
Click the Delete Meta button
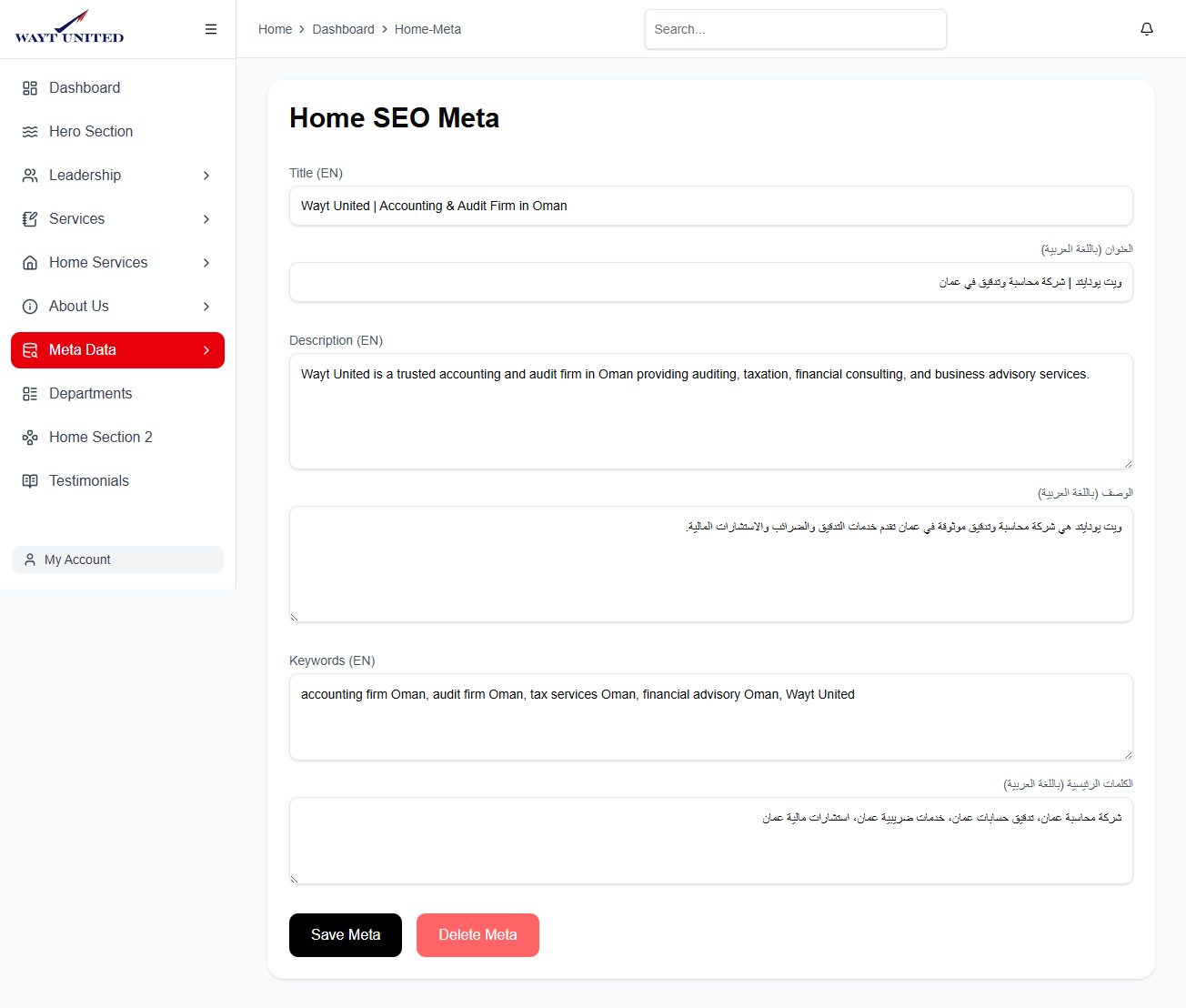click(477, 935)
